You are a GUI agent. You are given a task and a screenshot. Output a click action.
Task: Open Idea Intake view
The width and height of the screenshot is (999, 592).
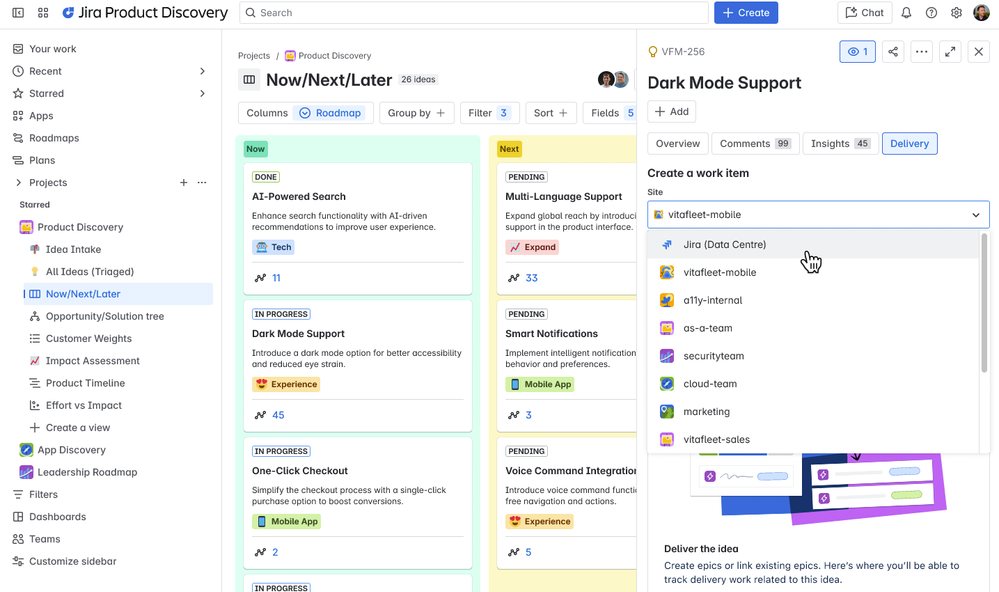[x=73, y=249]
